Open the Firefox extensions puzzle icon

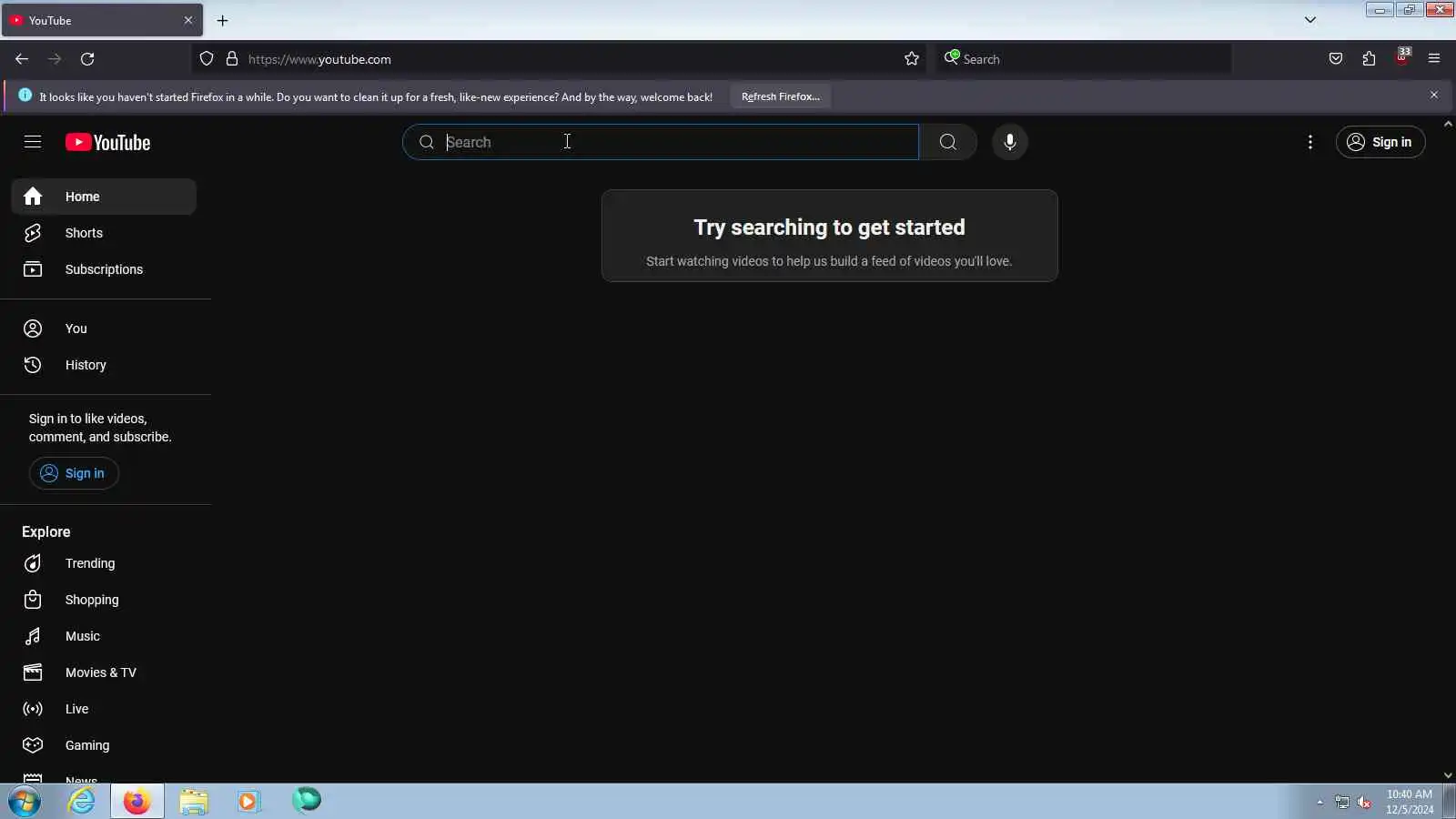tap(1369, 59)
